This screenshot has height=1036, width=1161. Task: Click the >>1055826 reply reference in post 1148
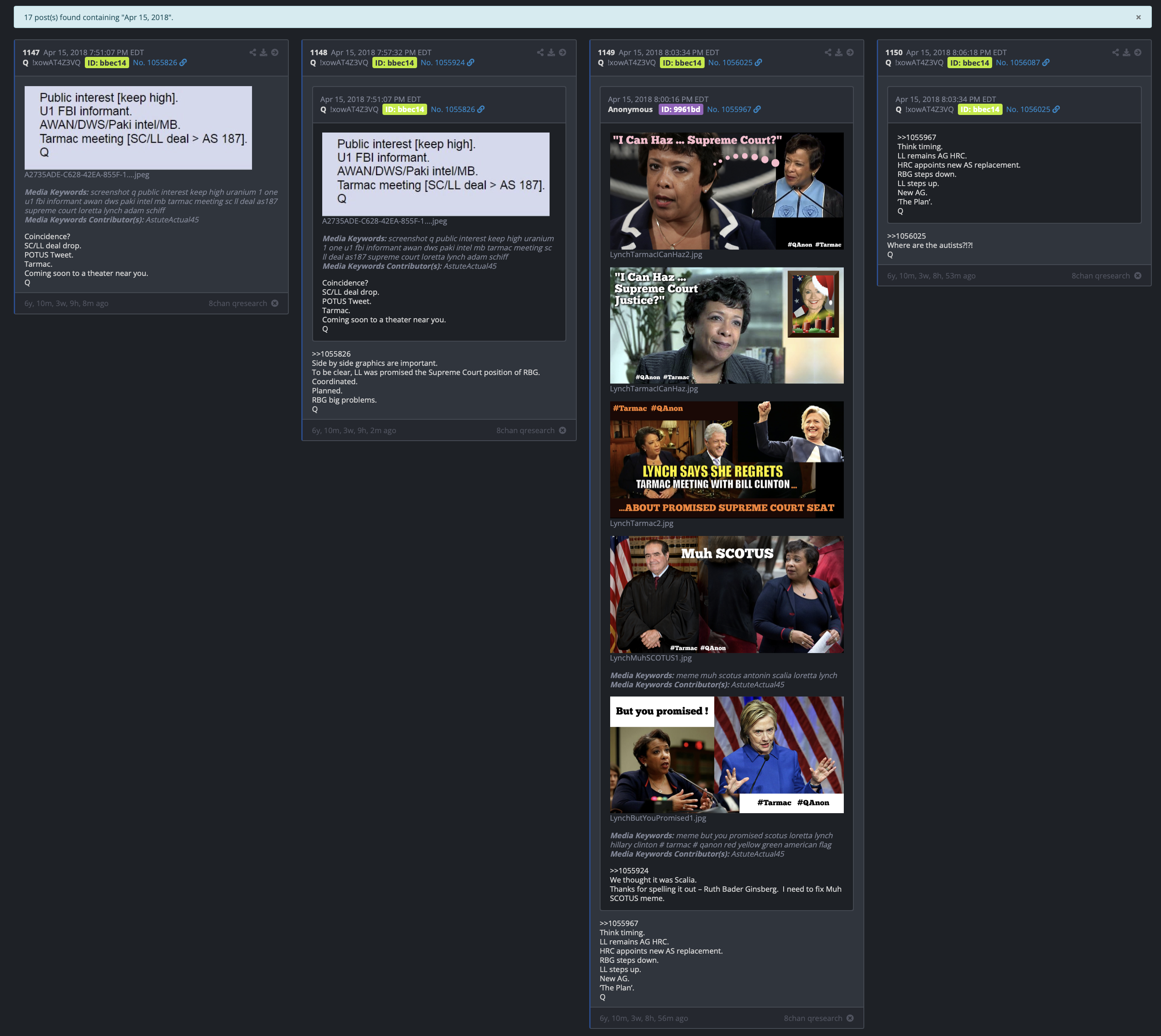[331, 354]
